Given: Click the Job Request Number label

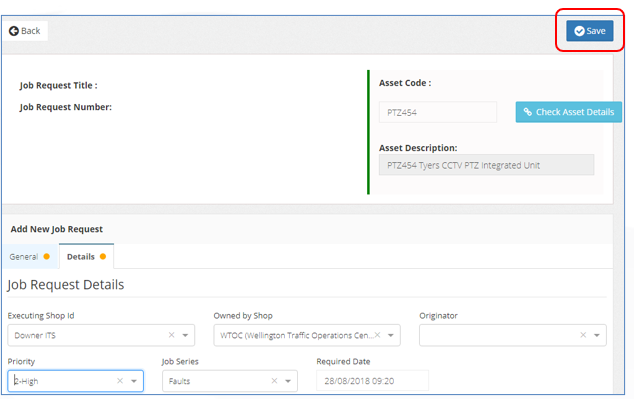Looking at the screenshot, I should [x=66, y=107].
